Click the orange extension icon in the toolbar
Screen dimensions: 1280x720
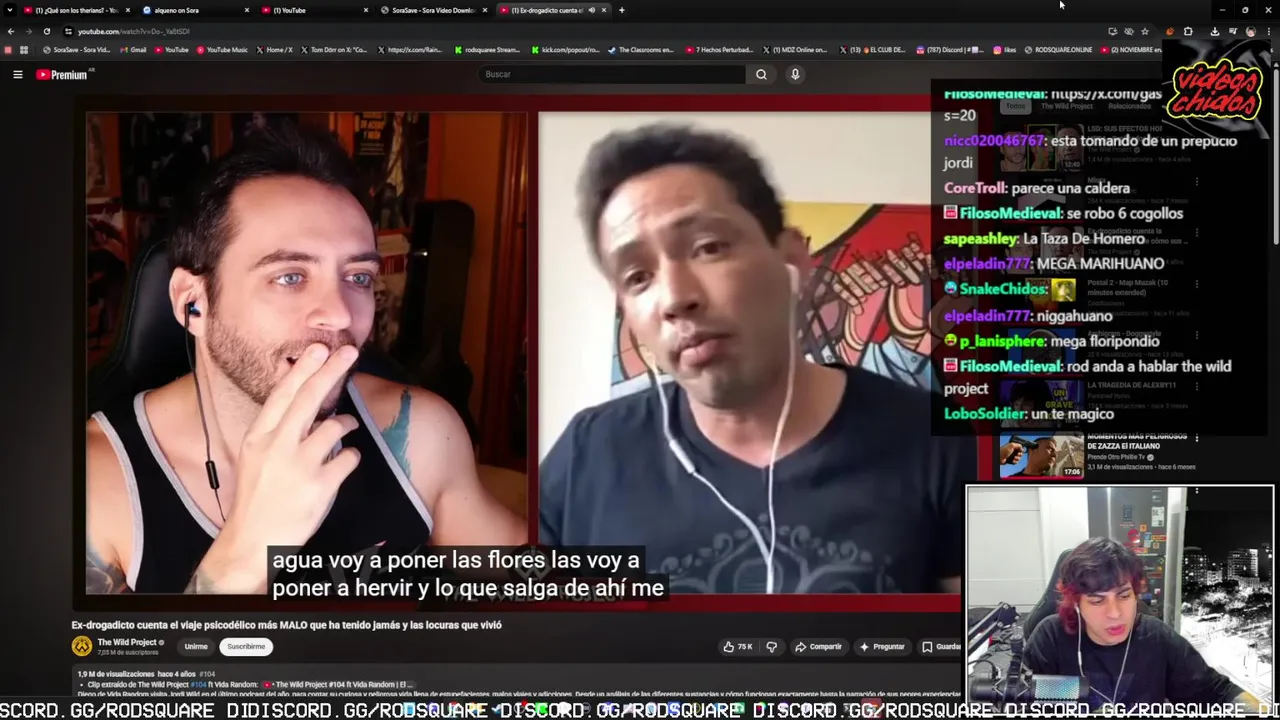1170,31
